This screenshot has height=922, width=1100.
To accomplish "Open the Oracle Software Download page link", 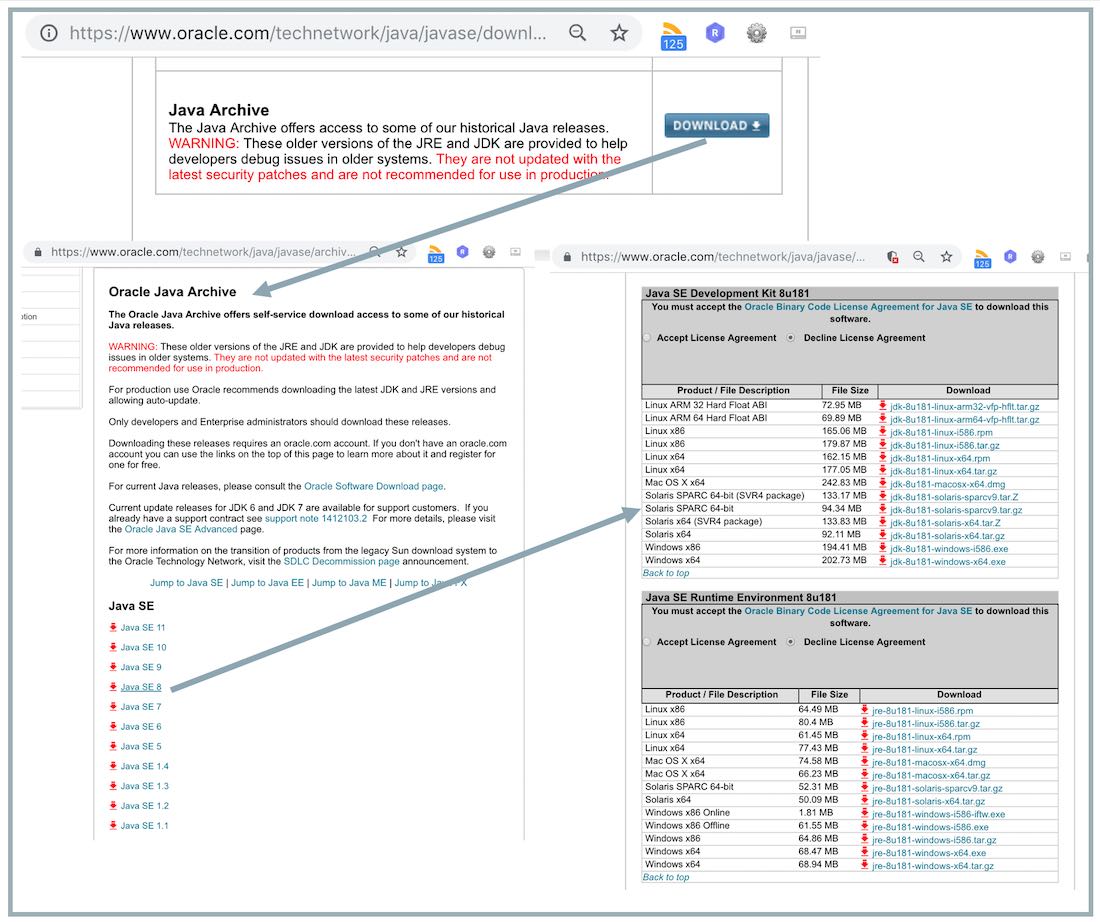I will (x=374, y=486).
